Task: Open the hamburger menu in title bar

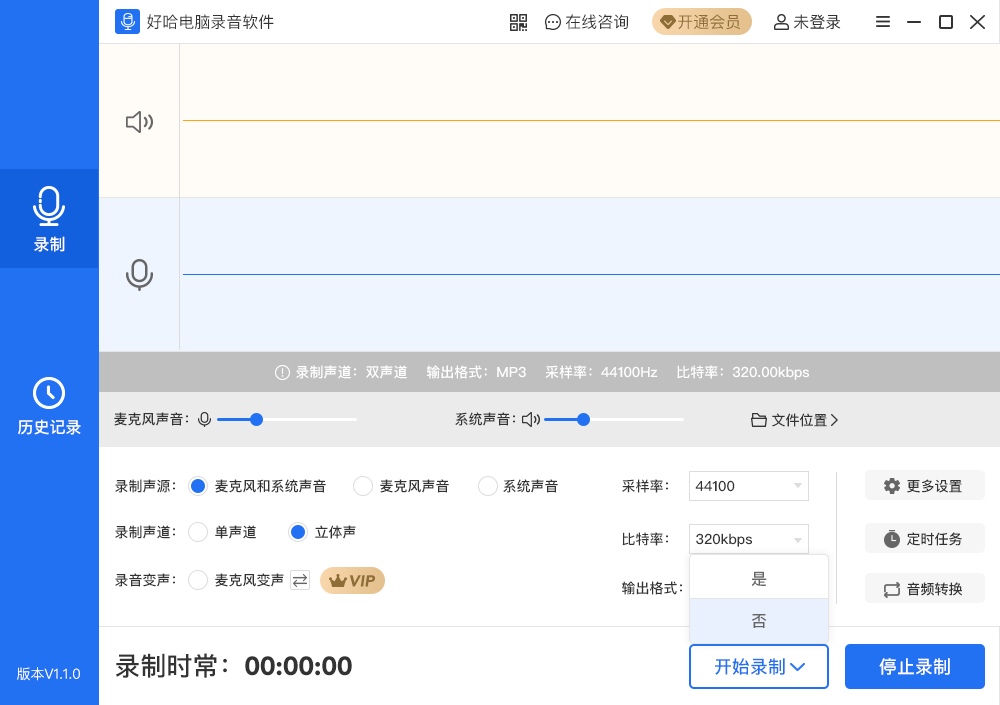Action: (882, 21)
